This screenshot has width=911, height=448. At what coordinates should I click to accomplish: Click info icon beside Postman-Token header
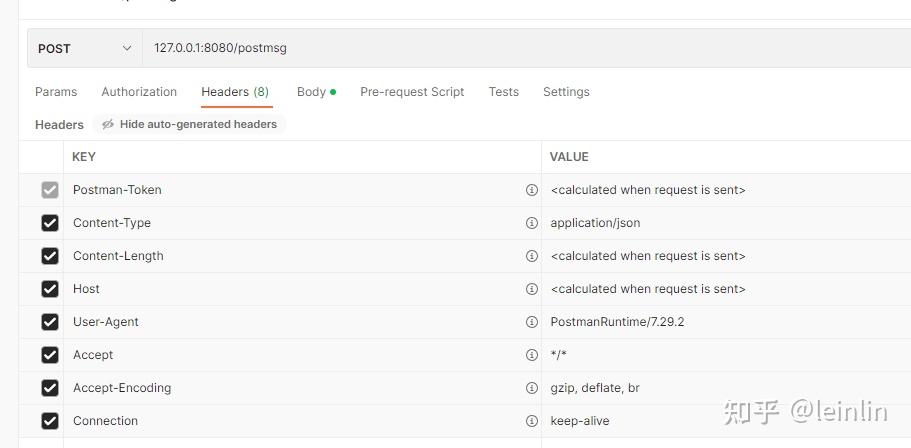click(x=532, y=190)
